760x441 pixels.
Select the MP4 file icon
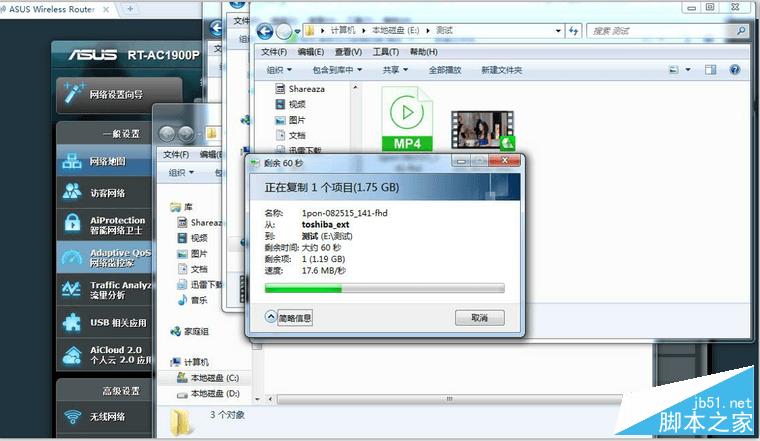pyautogui.click(x=407, y=118)
